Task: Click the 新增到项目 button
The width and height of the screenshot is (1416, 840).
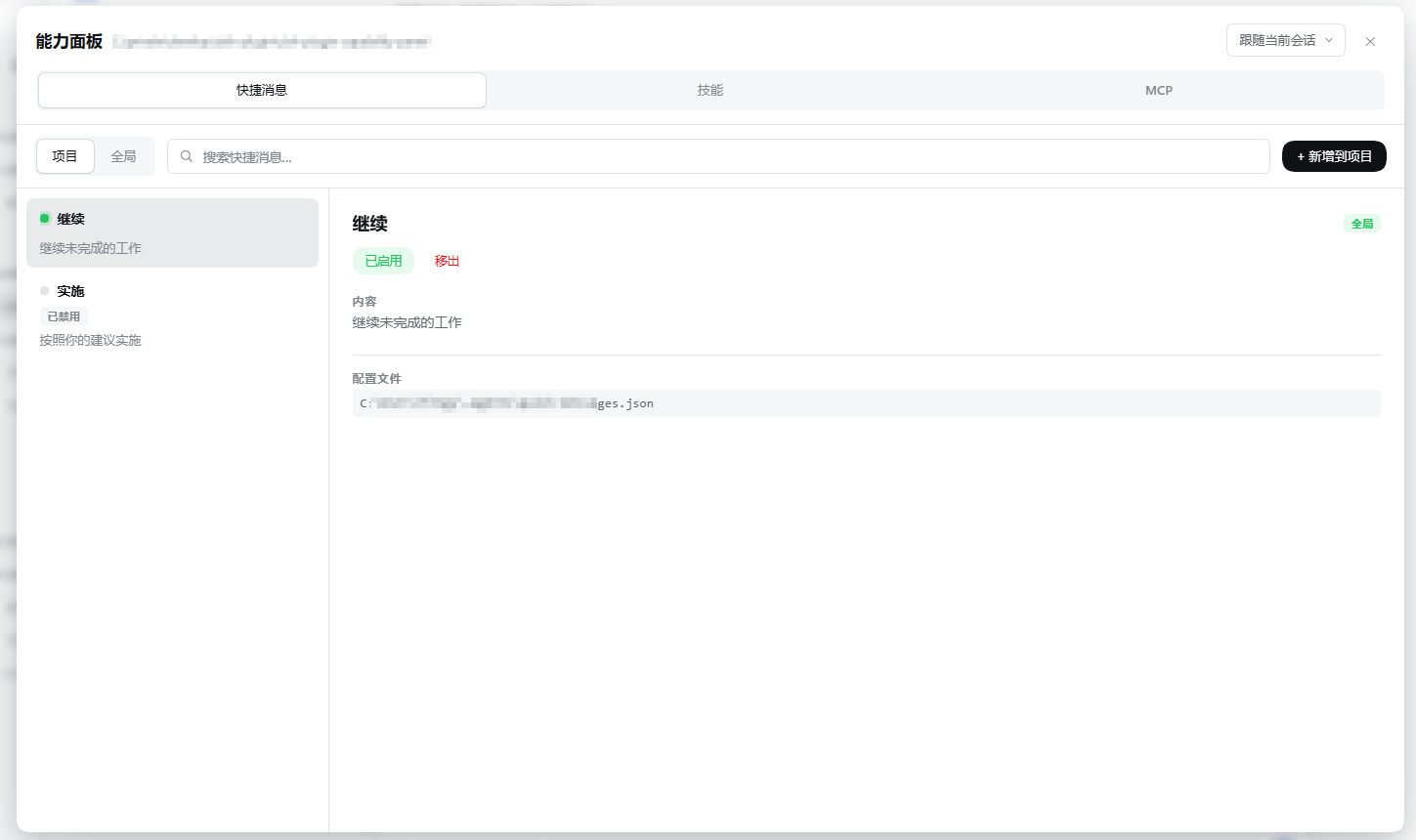Action: 1334,156
